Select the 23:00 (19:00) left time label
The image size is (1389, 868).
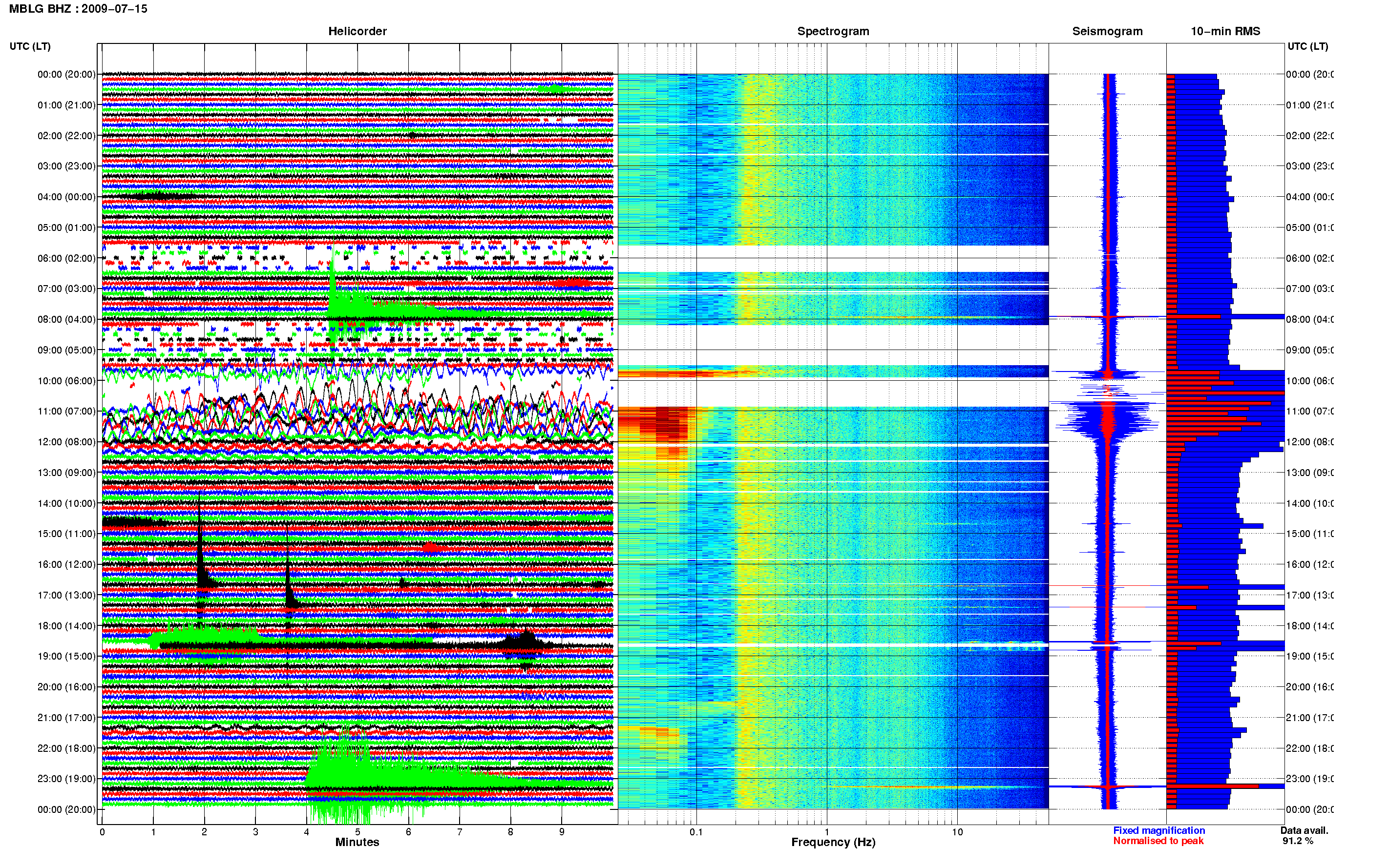coord(66,779)
